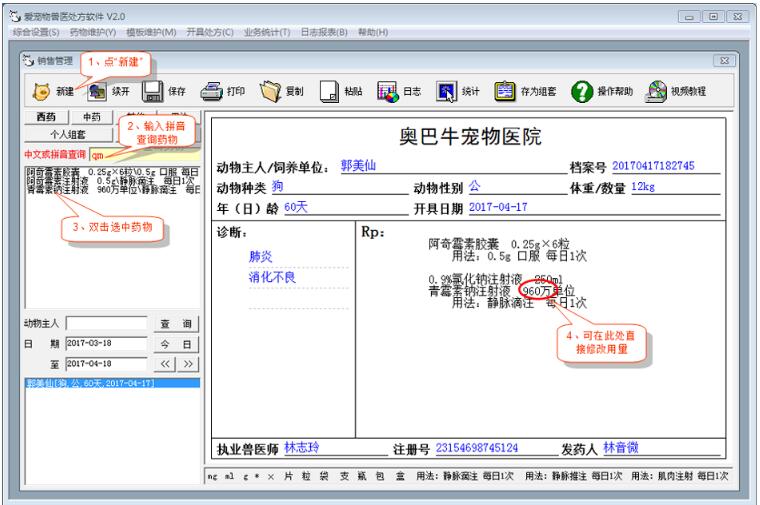This screenshot has width=760, height=505.
Task: Click the 查询 search button
Action: pyautogui.click(x=176, y=324)
